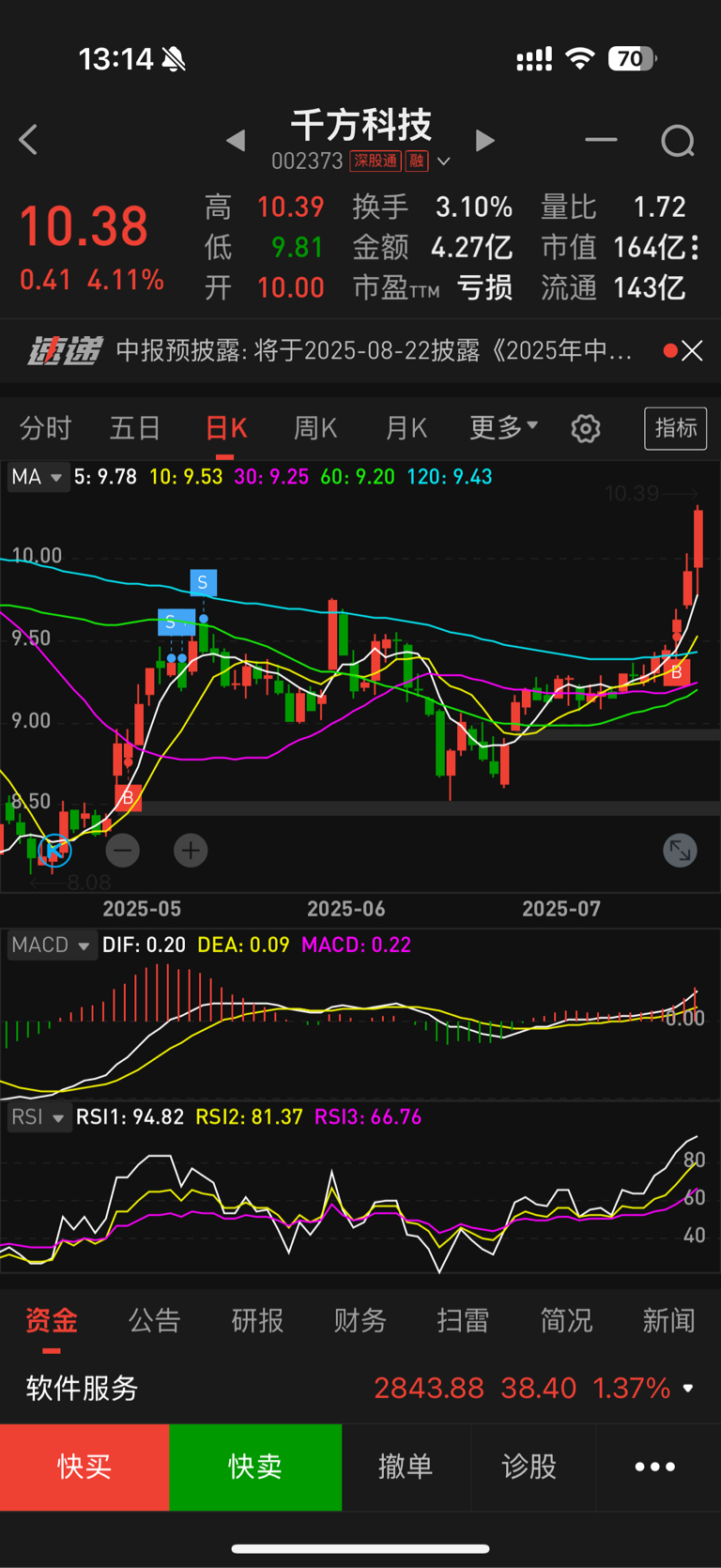
Task: Go back using the left chevron
Action: 28,141
